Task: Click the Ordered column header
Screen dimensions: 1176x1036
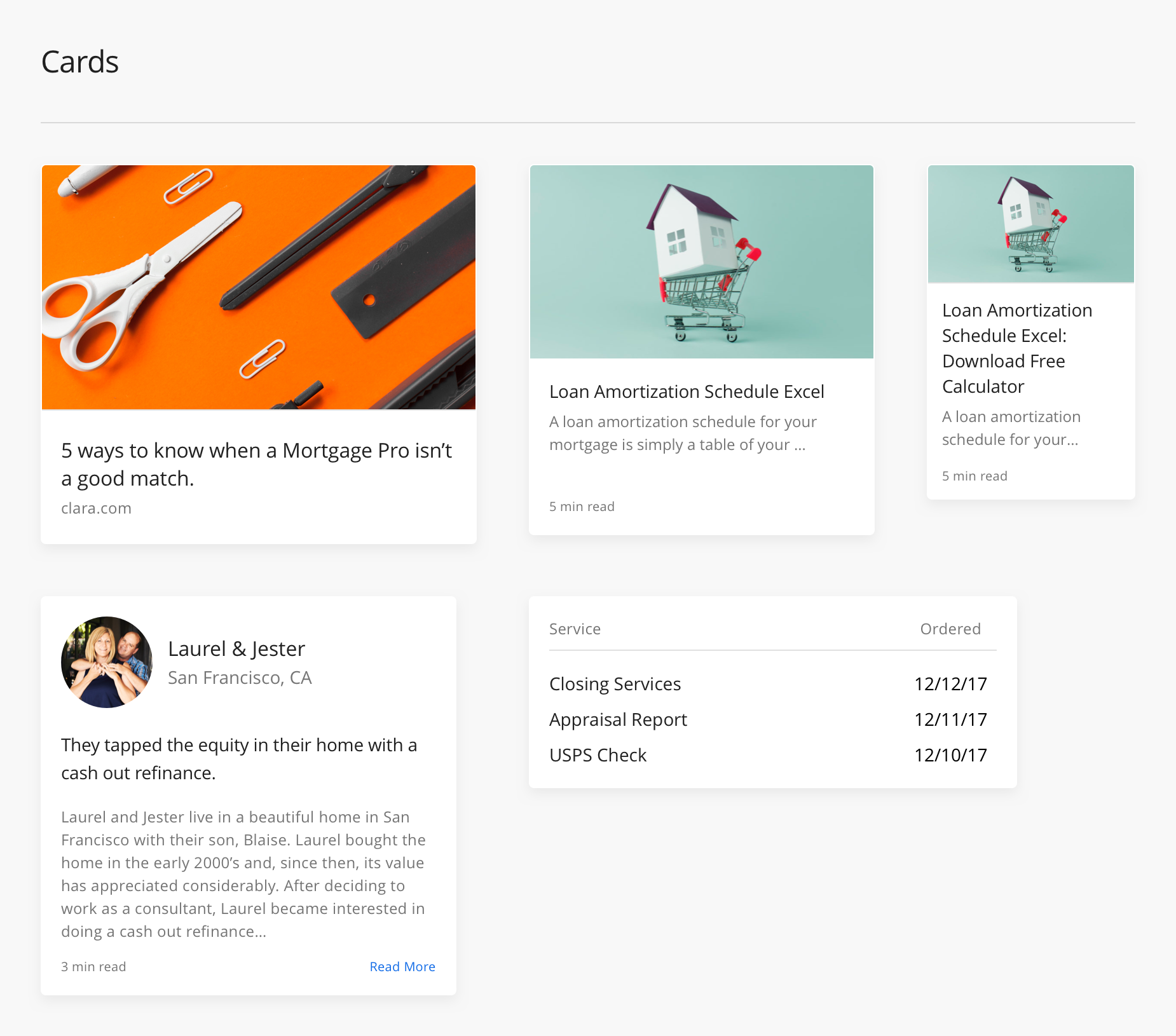Action: (x=950, y=629)
